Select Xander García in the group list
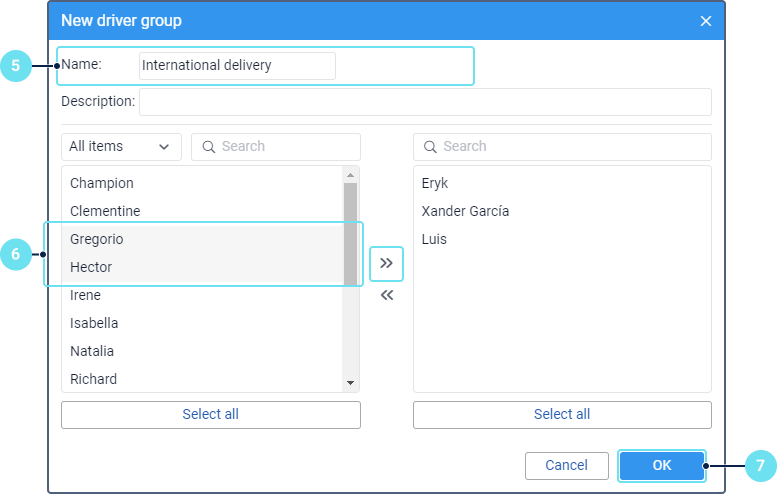Image resolution: width=777 pixels, height=494 pixels. (x=465, y=211)
